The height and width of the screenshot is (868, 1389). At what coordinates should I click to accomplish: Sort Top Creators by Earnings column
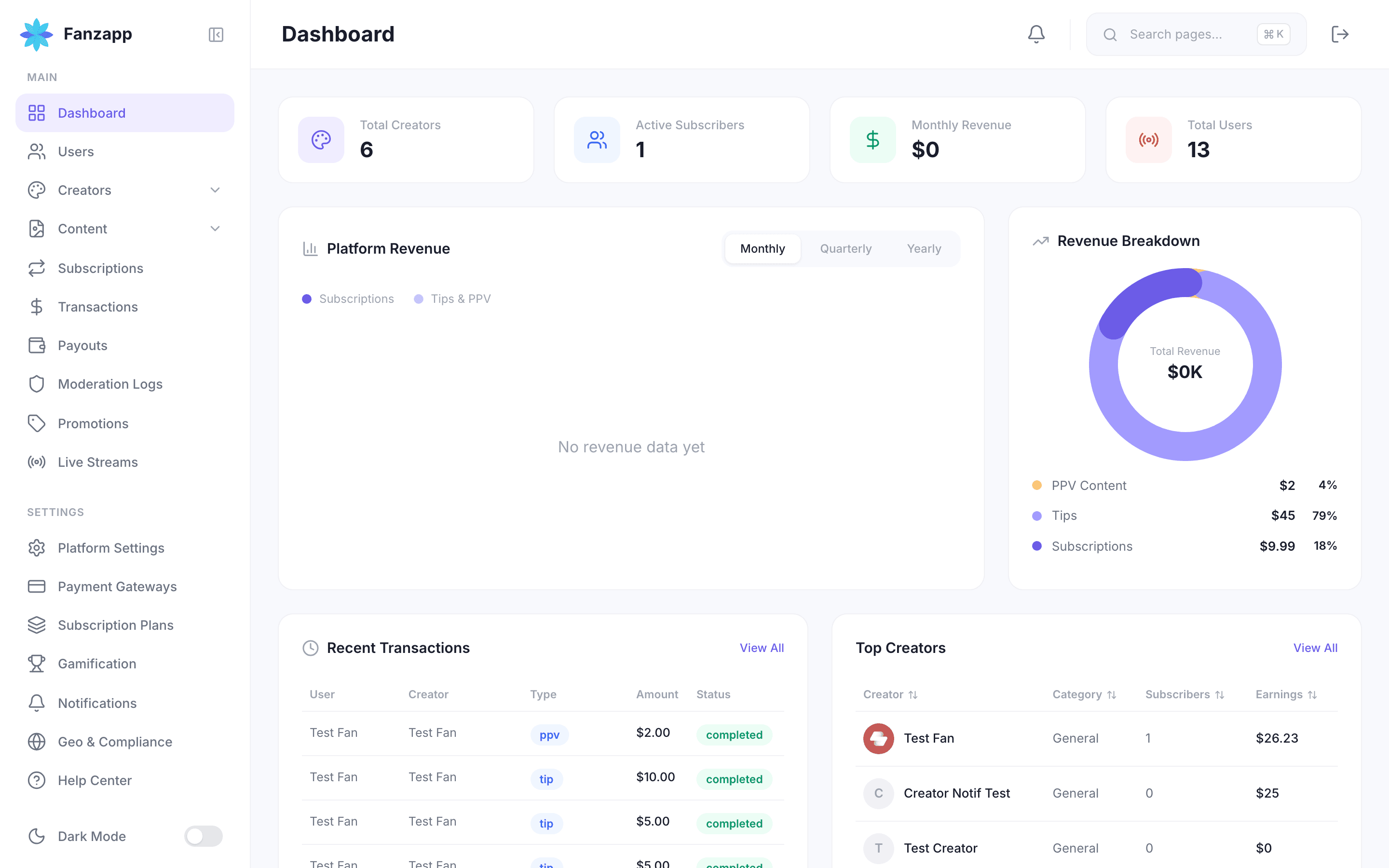tap(1286, 694)
